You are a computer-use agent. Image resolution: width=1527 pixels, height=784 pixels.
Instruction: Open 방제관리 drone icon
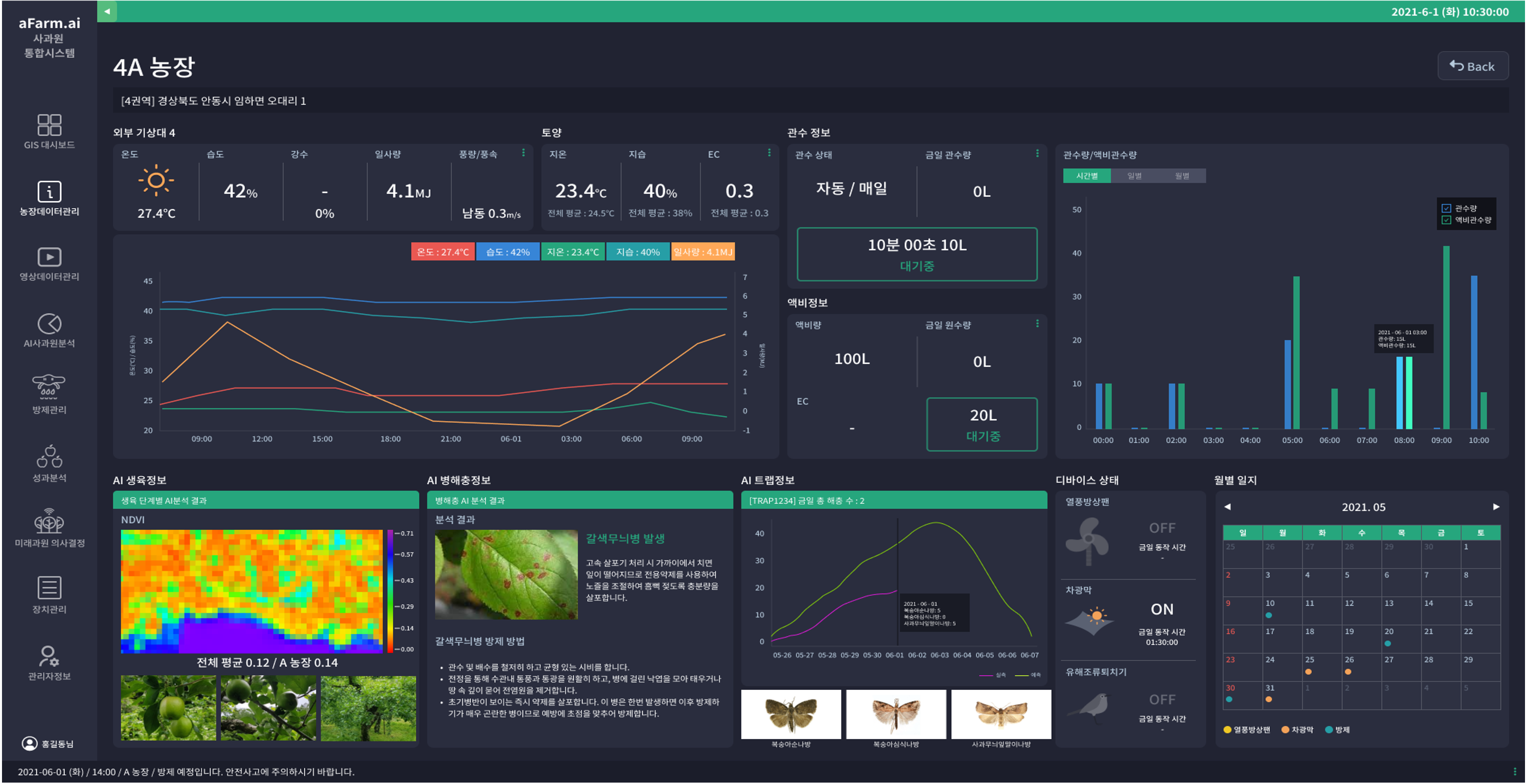pyautogui.click(x=49, y=386)
